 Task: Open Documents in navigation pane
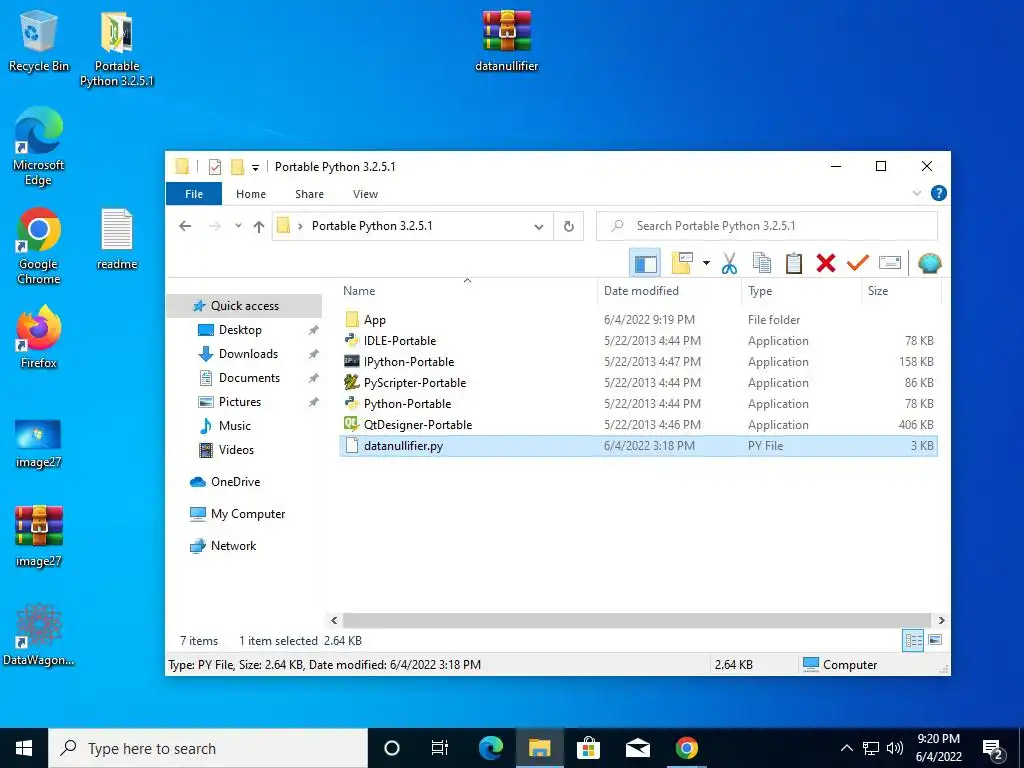coord(249,378)
